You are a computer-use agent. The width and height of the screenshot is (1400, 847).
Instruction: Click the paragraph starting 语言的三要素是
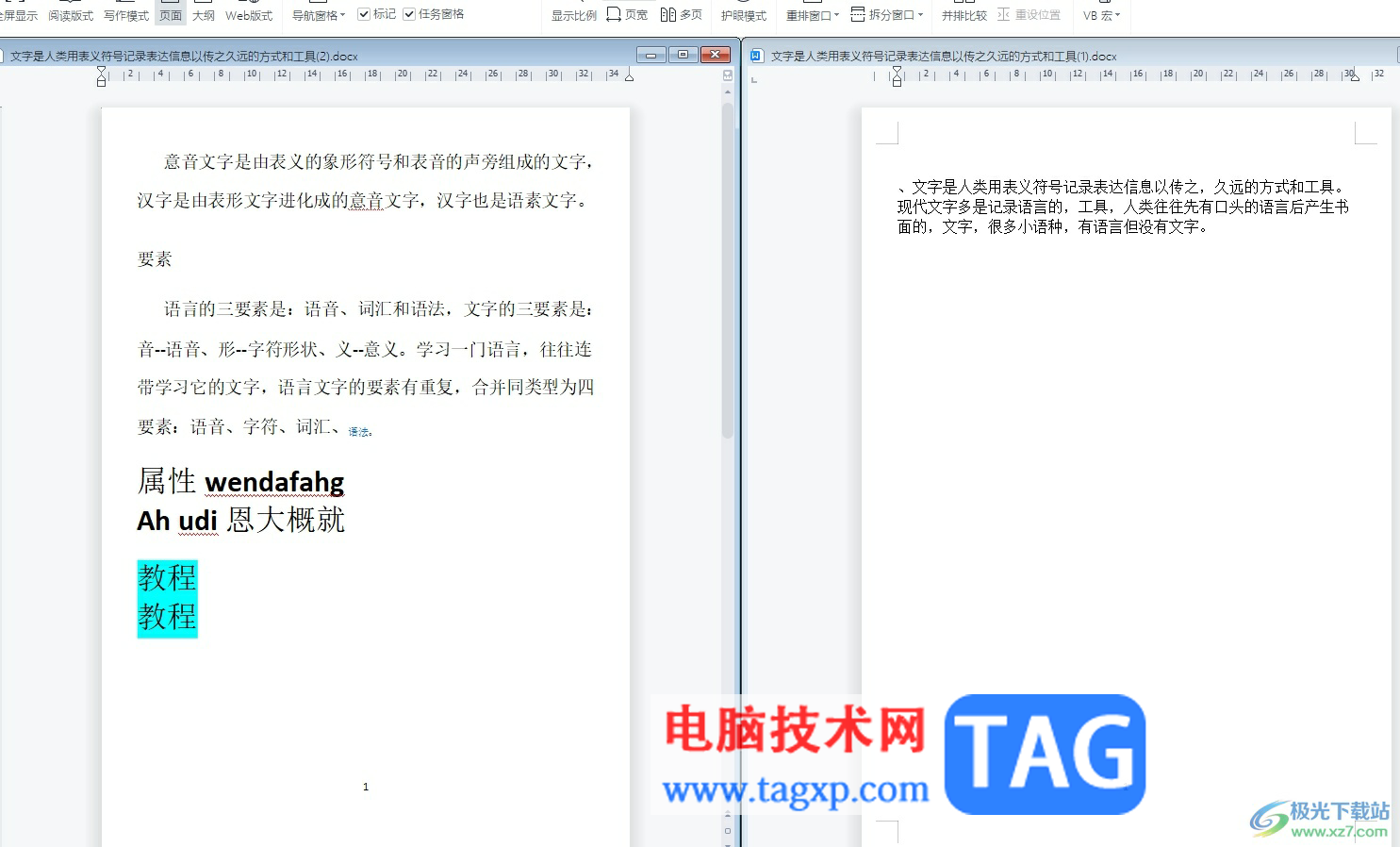coord(366,368)
